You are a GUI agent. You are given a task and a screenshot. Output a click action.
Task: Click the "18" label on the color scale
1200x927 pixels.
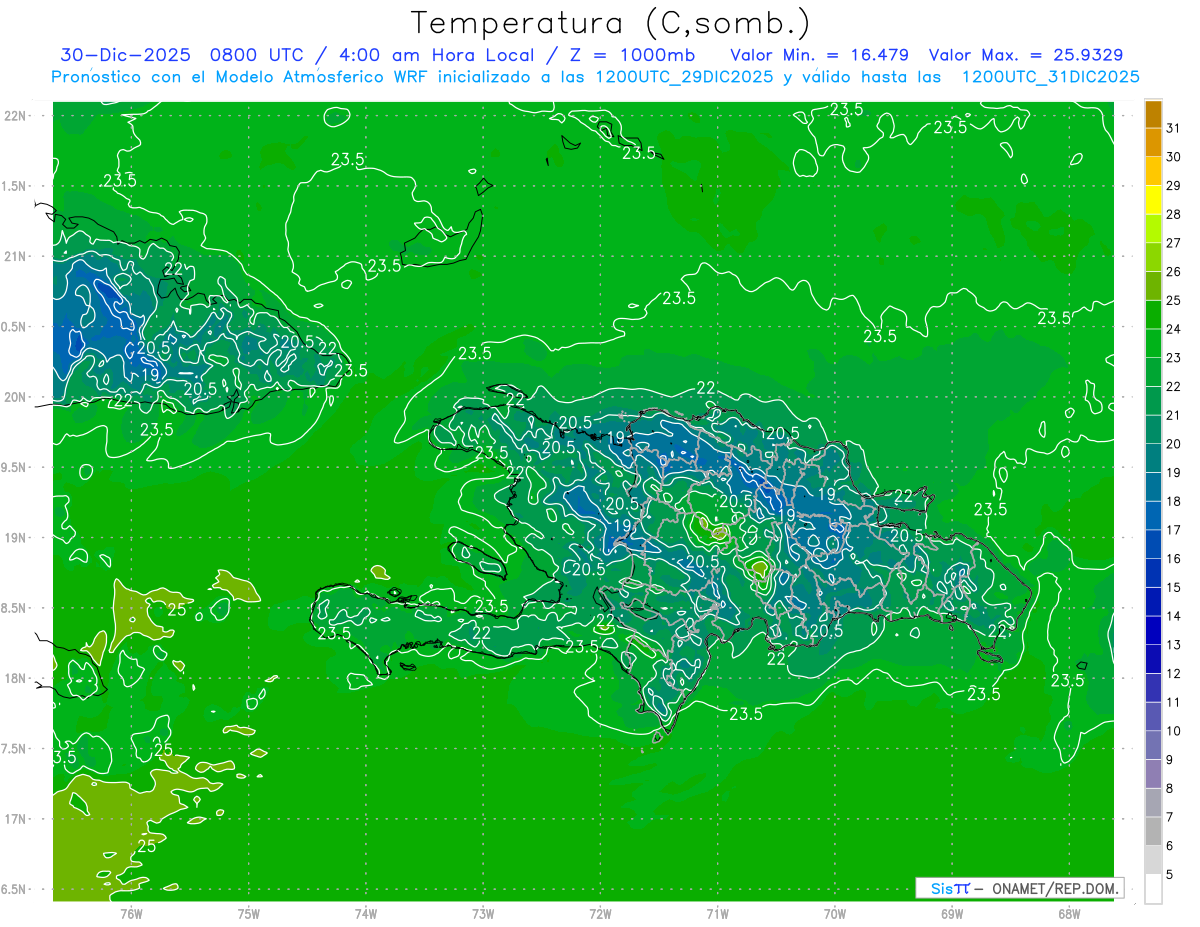point(1173,501)
